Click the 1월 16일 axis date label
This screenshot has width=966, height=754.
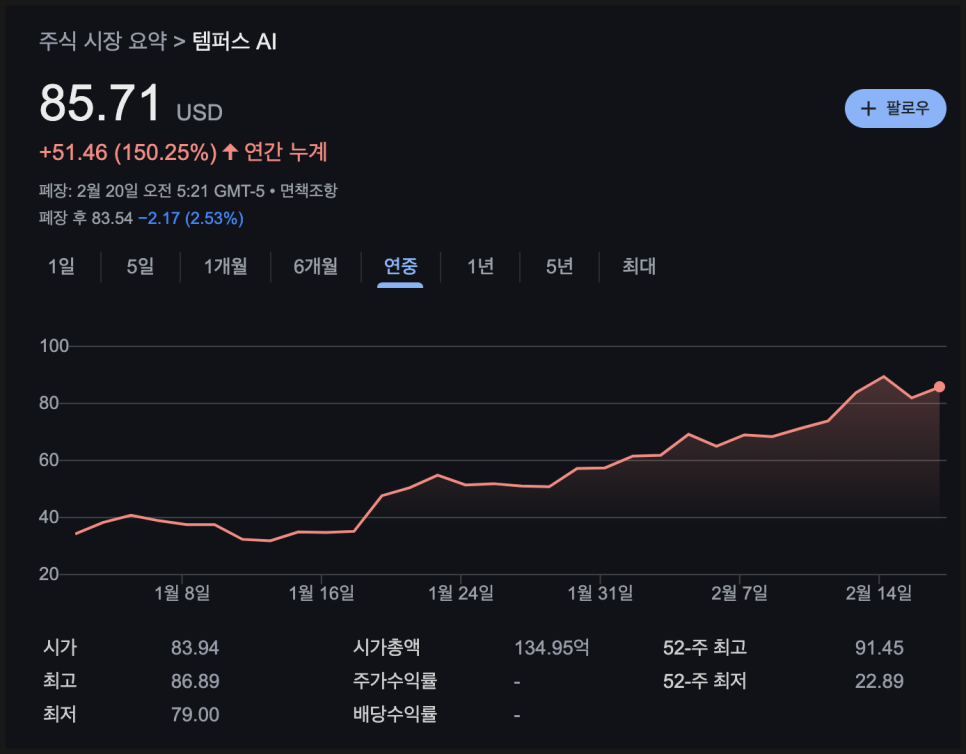(x=322, y=593)
